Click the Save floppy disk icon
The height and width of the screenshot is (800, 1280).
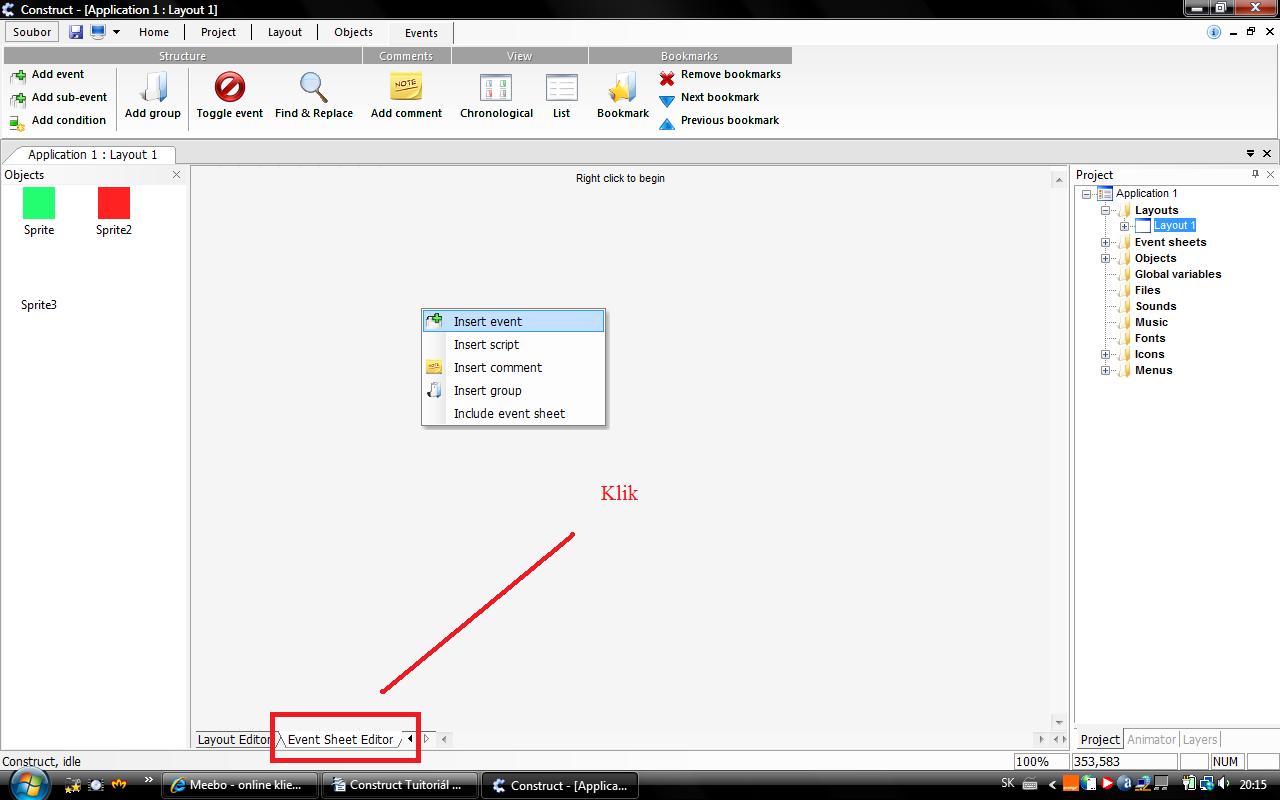pos(76,32)
